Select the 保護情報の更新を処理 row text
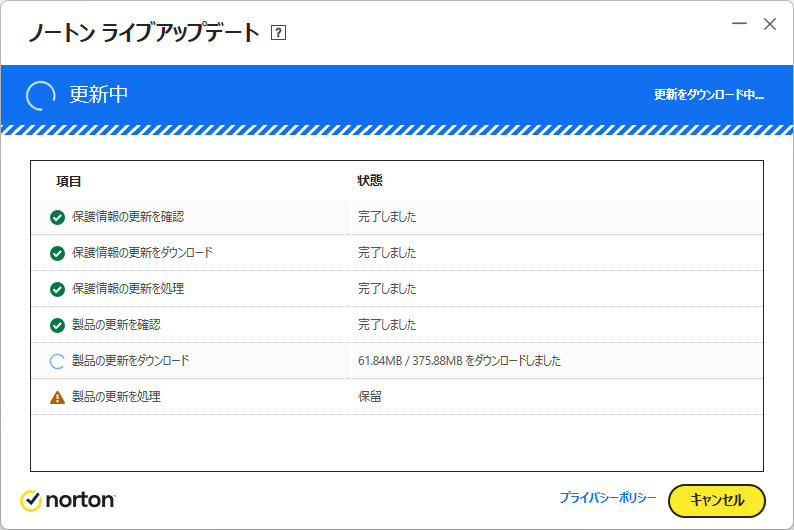 128,289
